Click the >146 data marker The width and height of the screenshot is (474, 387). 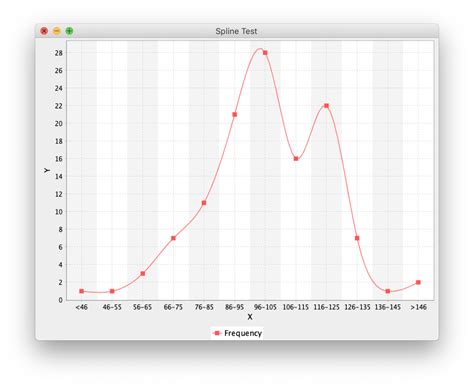tap(418, 282)
